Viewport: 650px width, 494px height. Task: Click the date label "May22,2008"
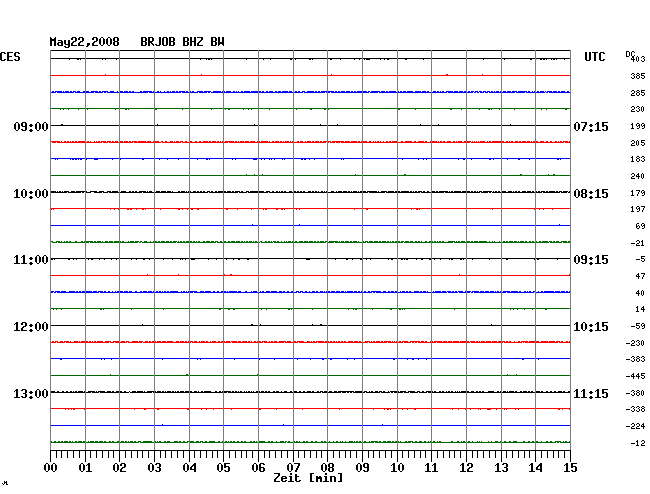[85, 42]
